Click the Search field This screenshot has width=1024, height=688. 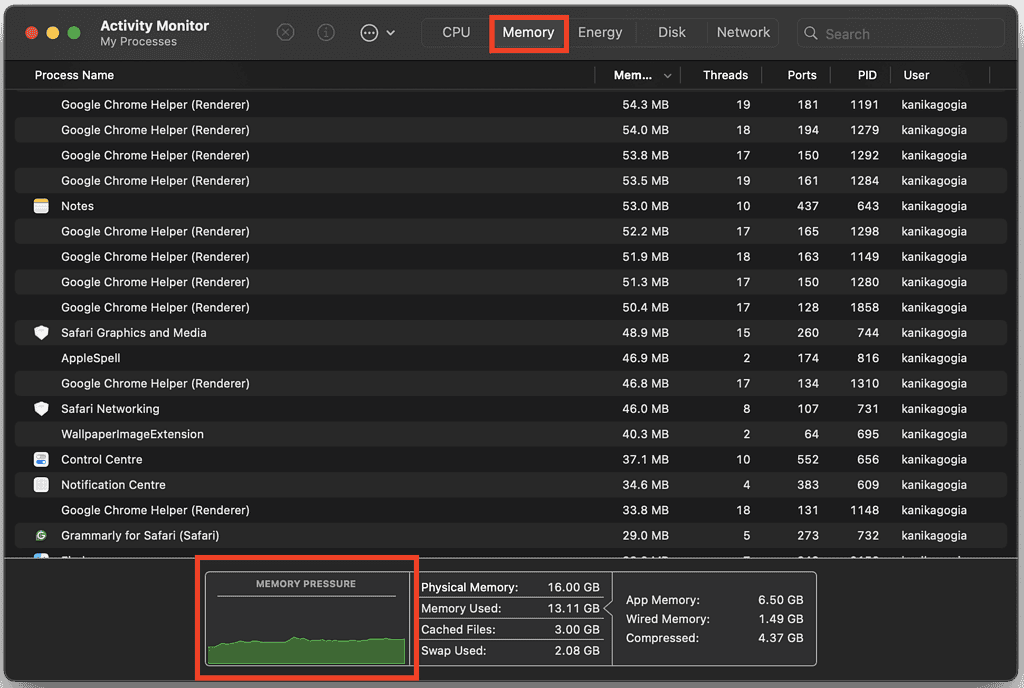tap(901, 33)
